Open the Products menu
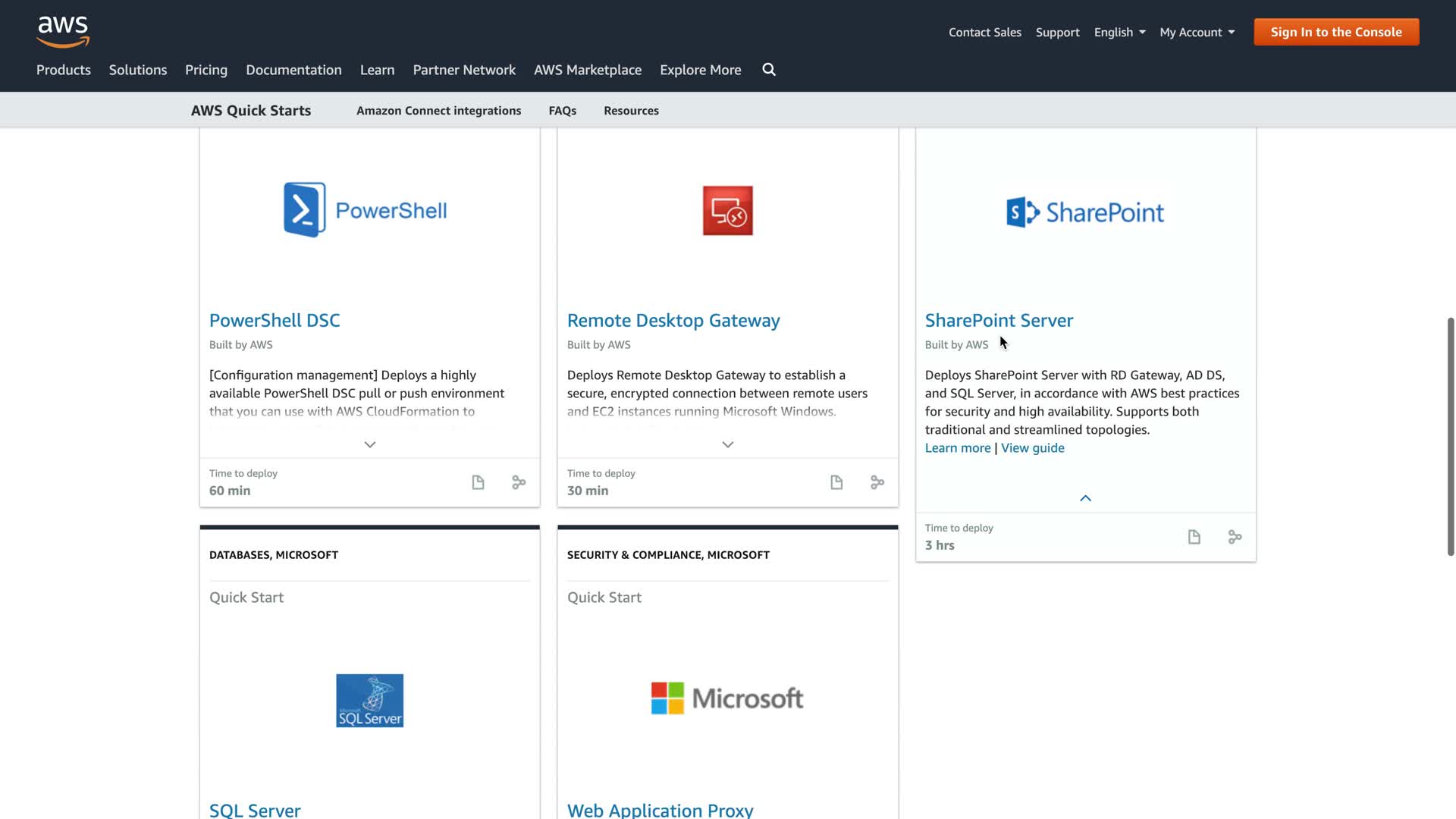The width and height of the screenshot is (1456, 819). point(64,70)
